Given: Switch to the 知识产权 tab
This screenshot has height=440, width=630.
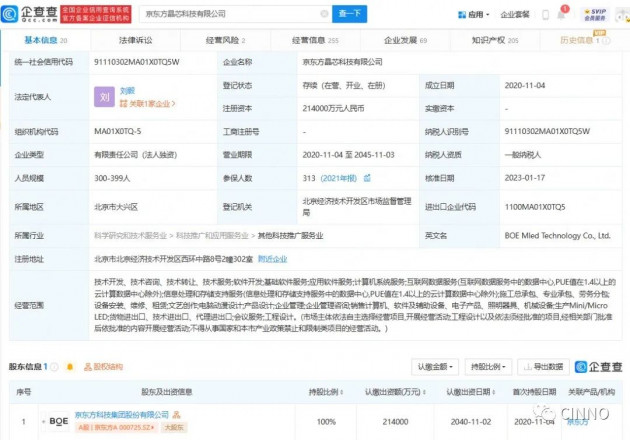Looking at the screenshot, I should coord(495,40).
